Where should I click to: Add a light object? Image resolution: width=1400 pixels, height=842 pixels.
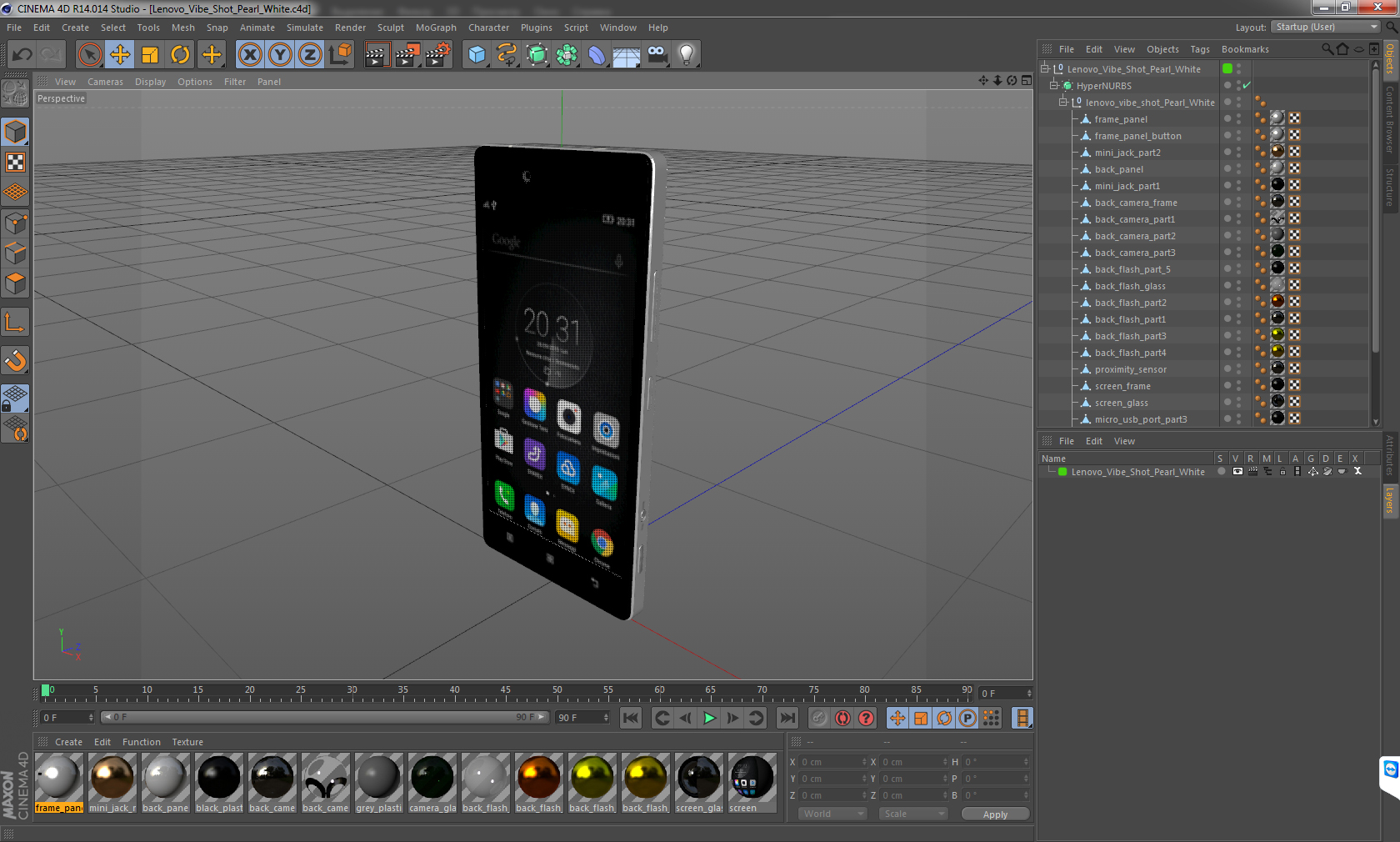pos(687,55)
